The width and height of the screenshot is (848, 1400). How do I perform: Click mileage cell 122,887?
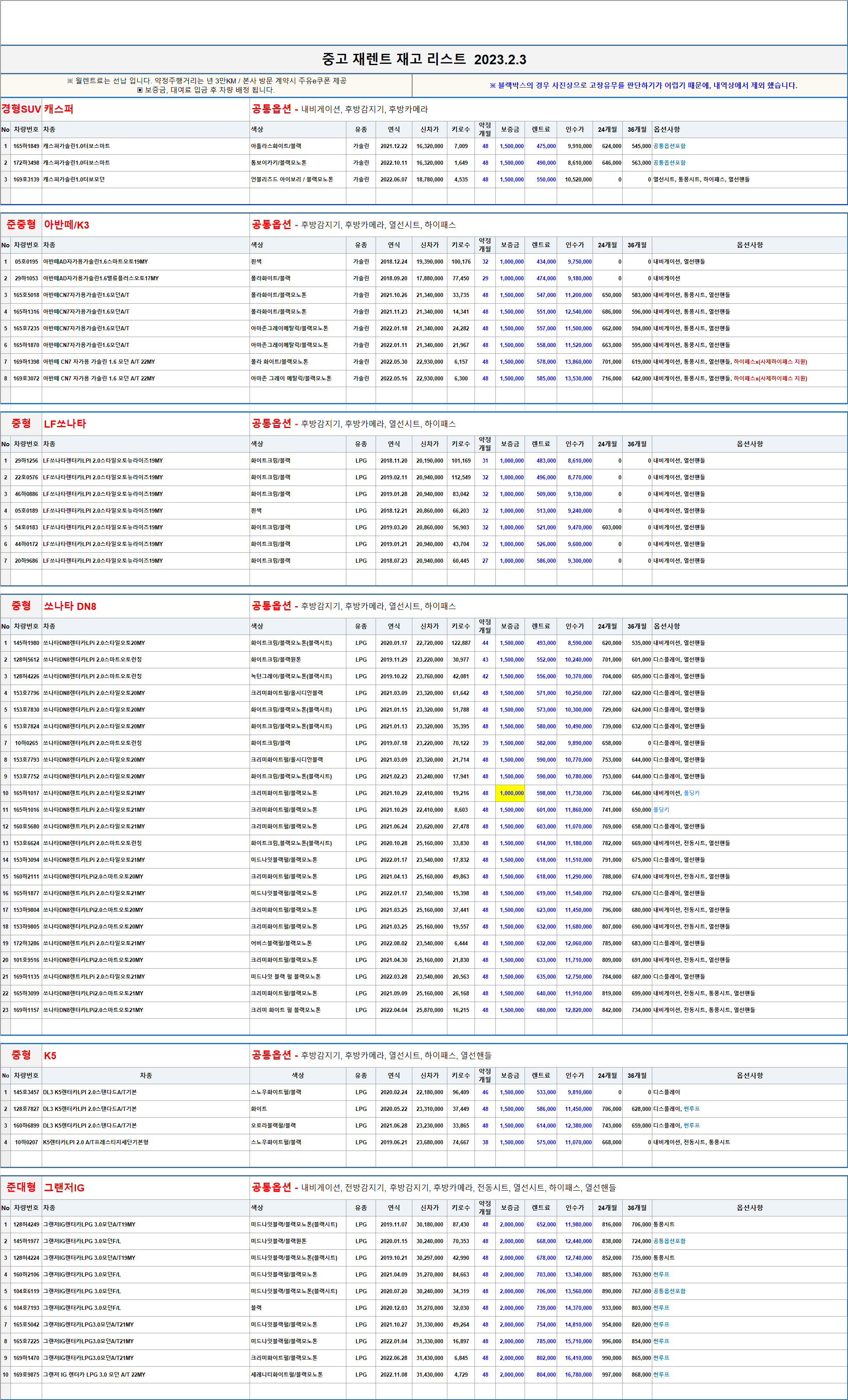(x=461, y=643)
